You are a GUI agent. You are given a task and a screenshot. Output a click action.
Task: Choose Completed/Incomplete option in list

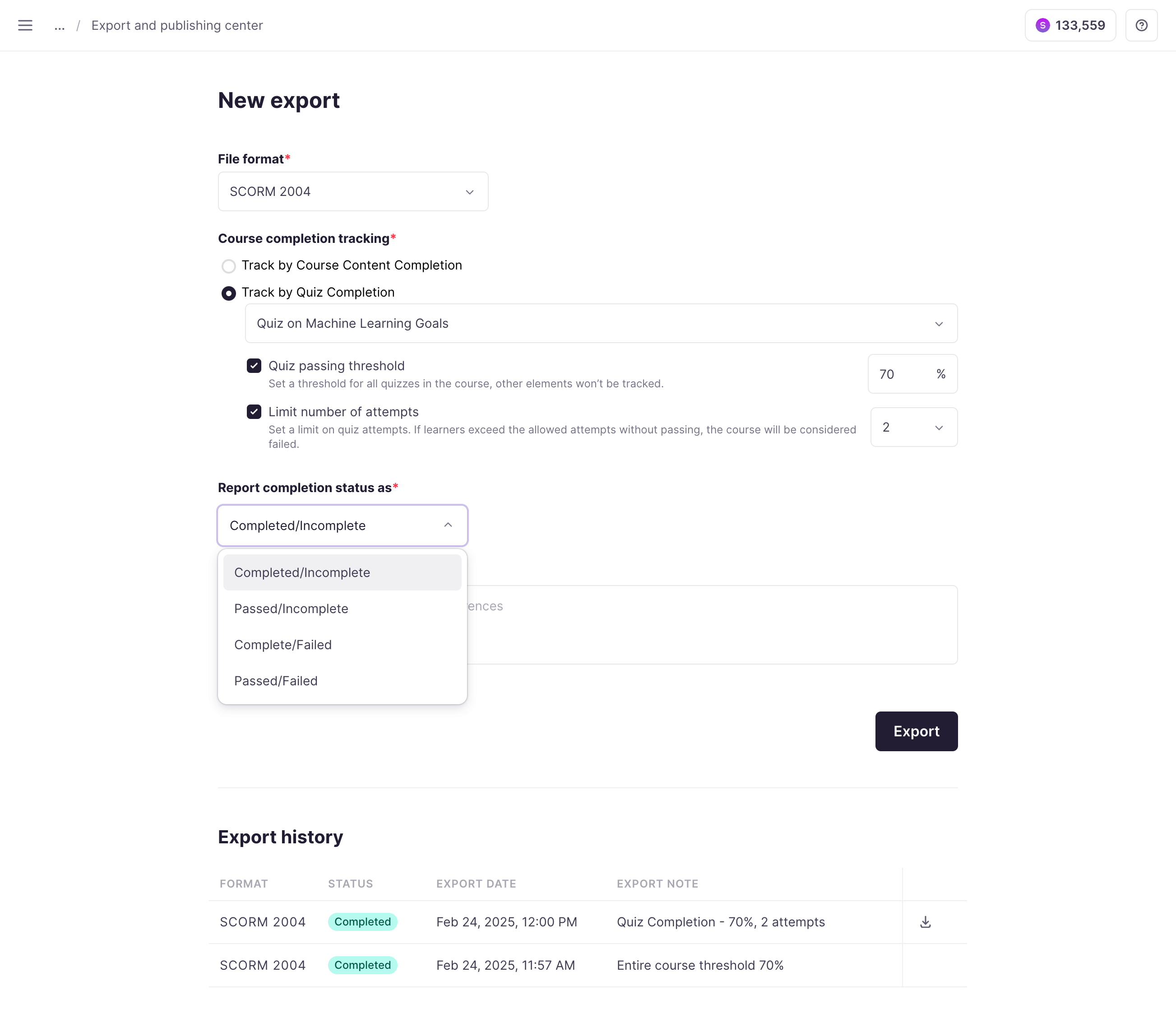point(343,572)
